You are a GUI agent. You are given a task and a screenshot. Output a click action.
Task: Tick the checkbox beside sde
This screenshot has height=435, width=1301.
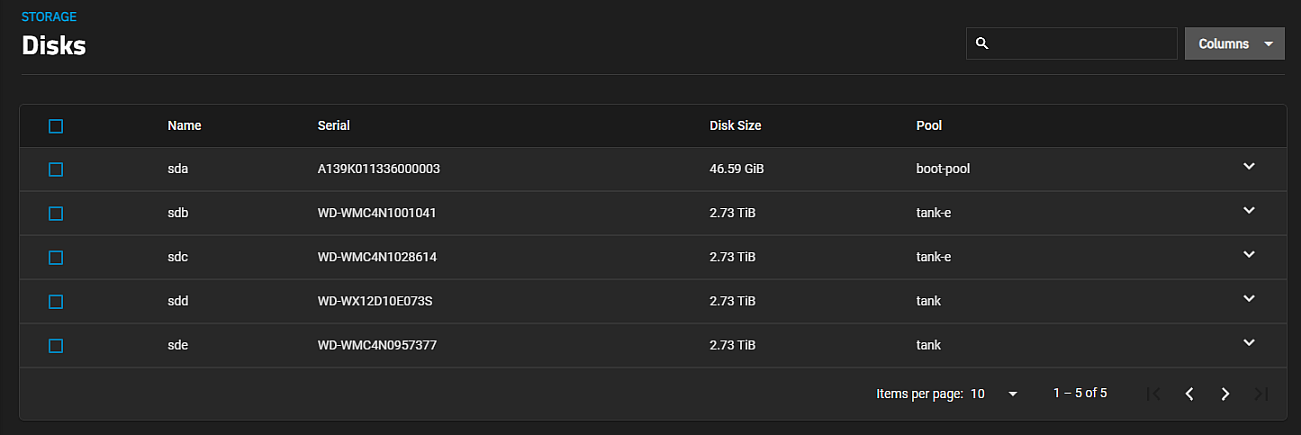[56, 346]
